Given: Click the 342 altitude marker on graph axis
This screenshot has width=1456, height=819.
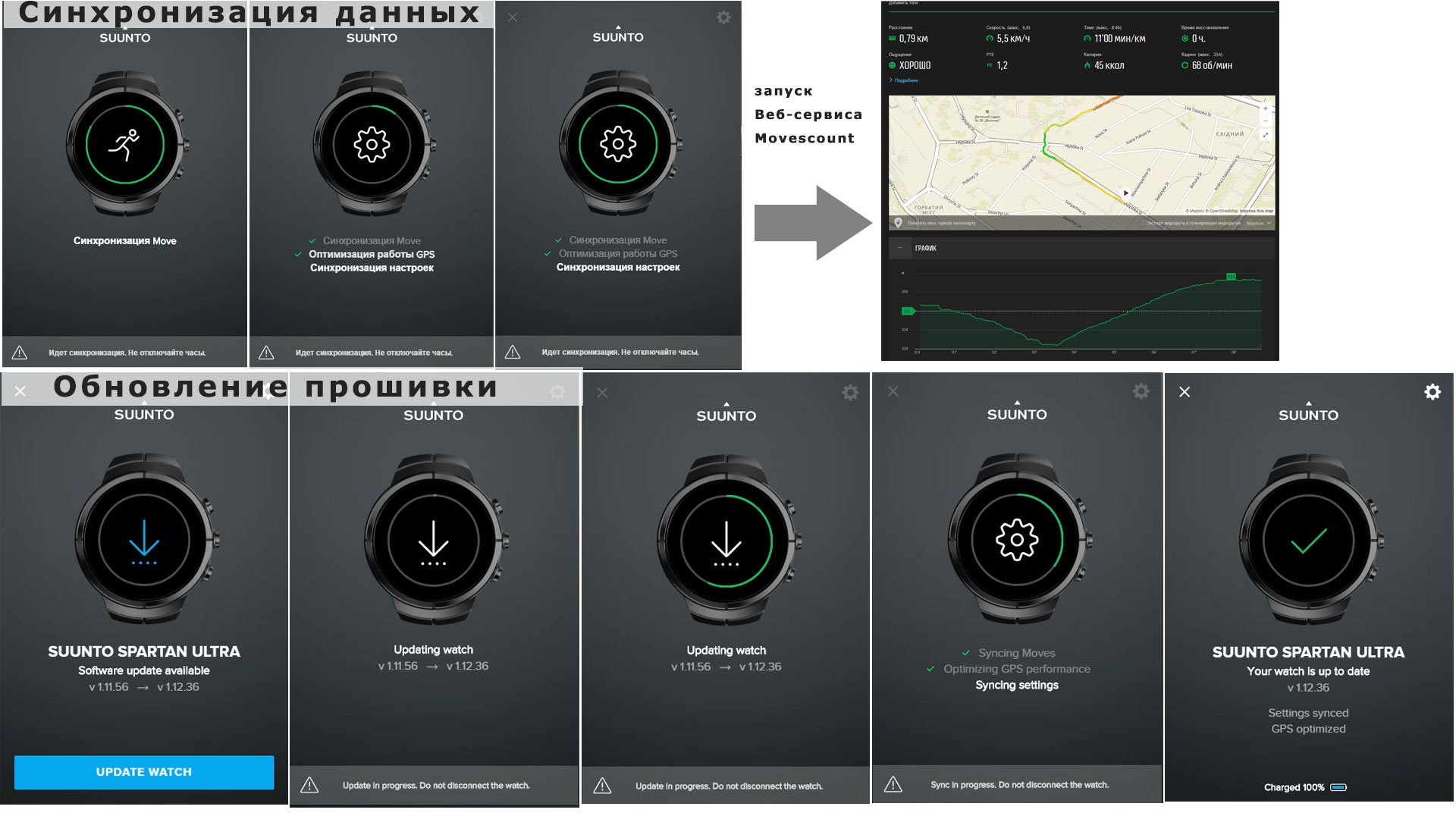Looking at the screenshot, I should [x=907, y=311].
